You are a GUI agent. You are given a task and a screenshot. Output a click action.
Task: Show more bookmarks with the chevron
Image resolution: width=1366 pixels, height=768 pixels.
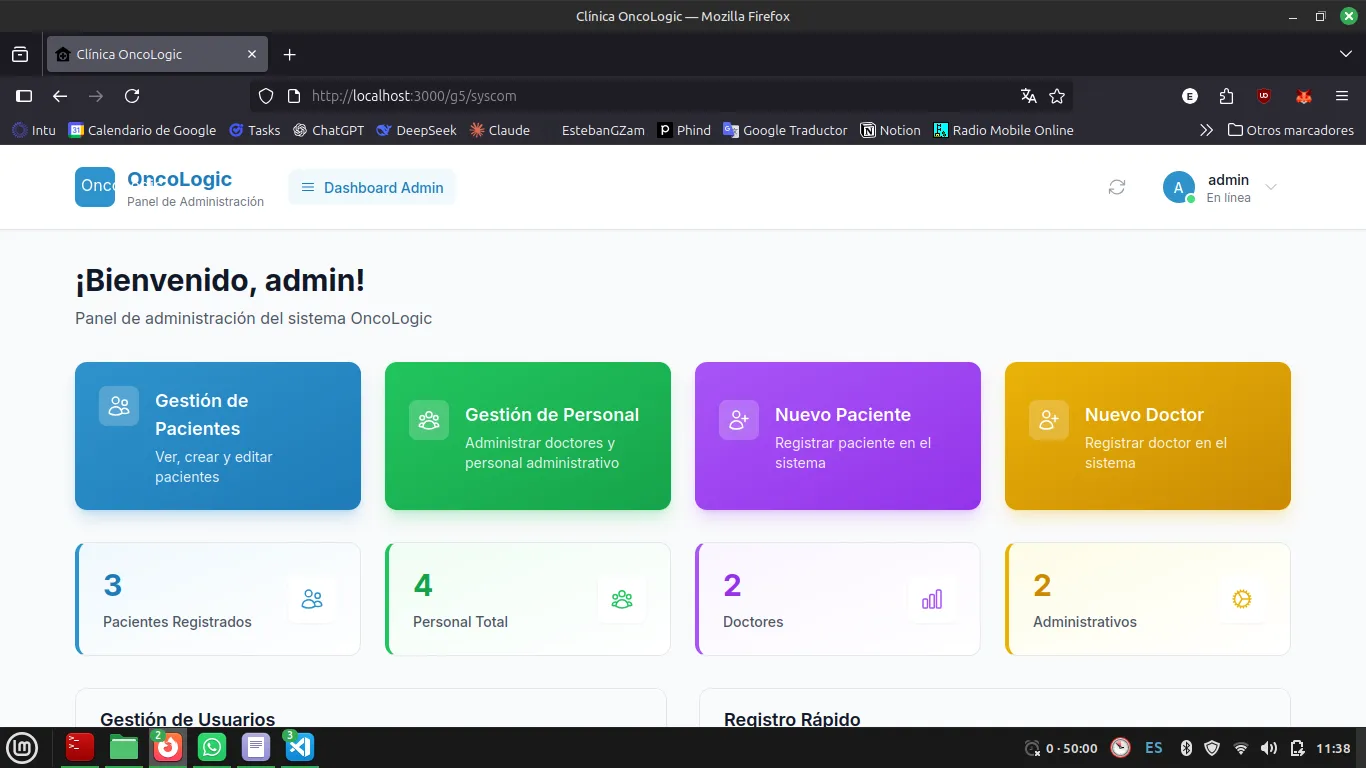click(x=1206, y=130)
